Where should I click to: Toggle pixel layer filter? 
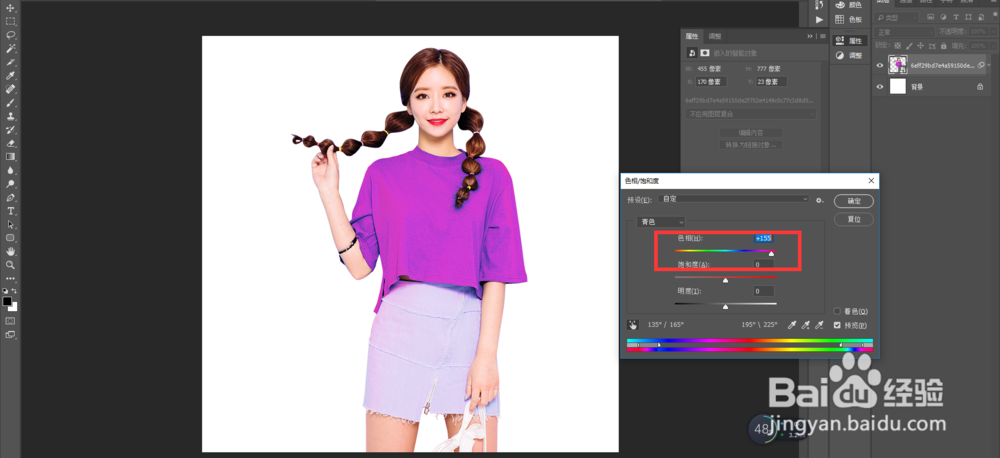[931, 17]
